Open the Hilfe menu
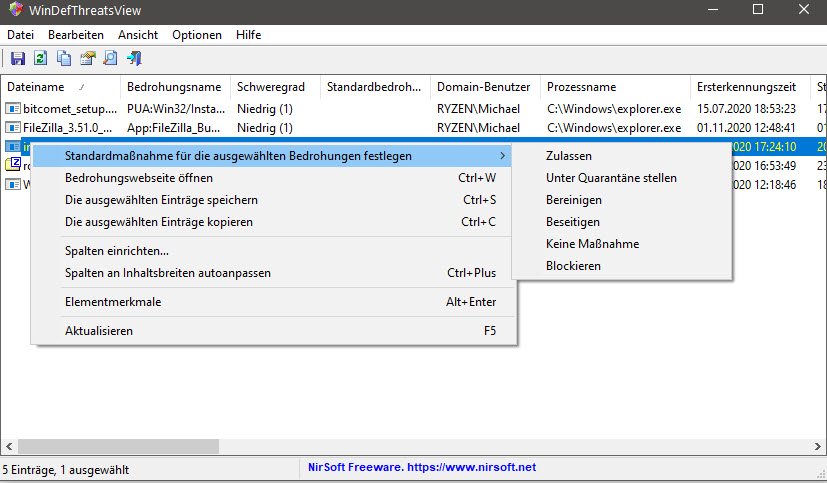This screenshot has width=827, height=483. point(248,35)
